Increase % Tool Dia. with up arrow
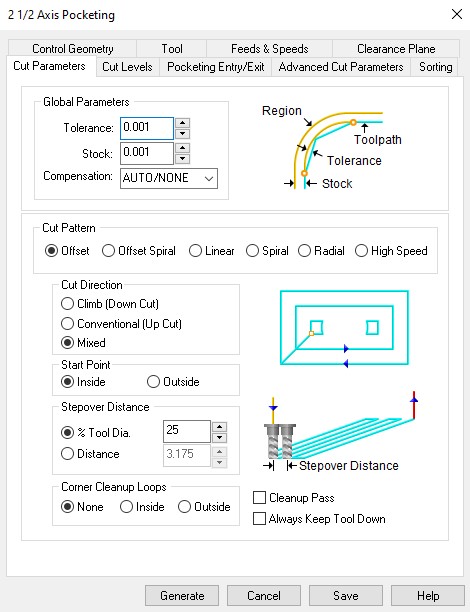Screen dimensions: 470x612 (x=219, y=426)
